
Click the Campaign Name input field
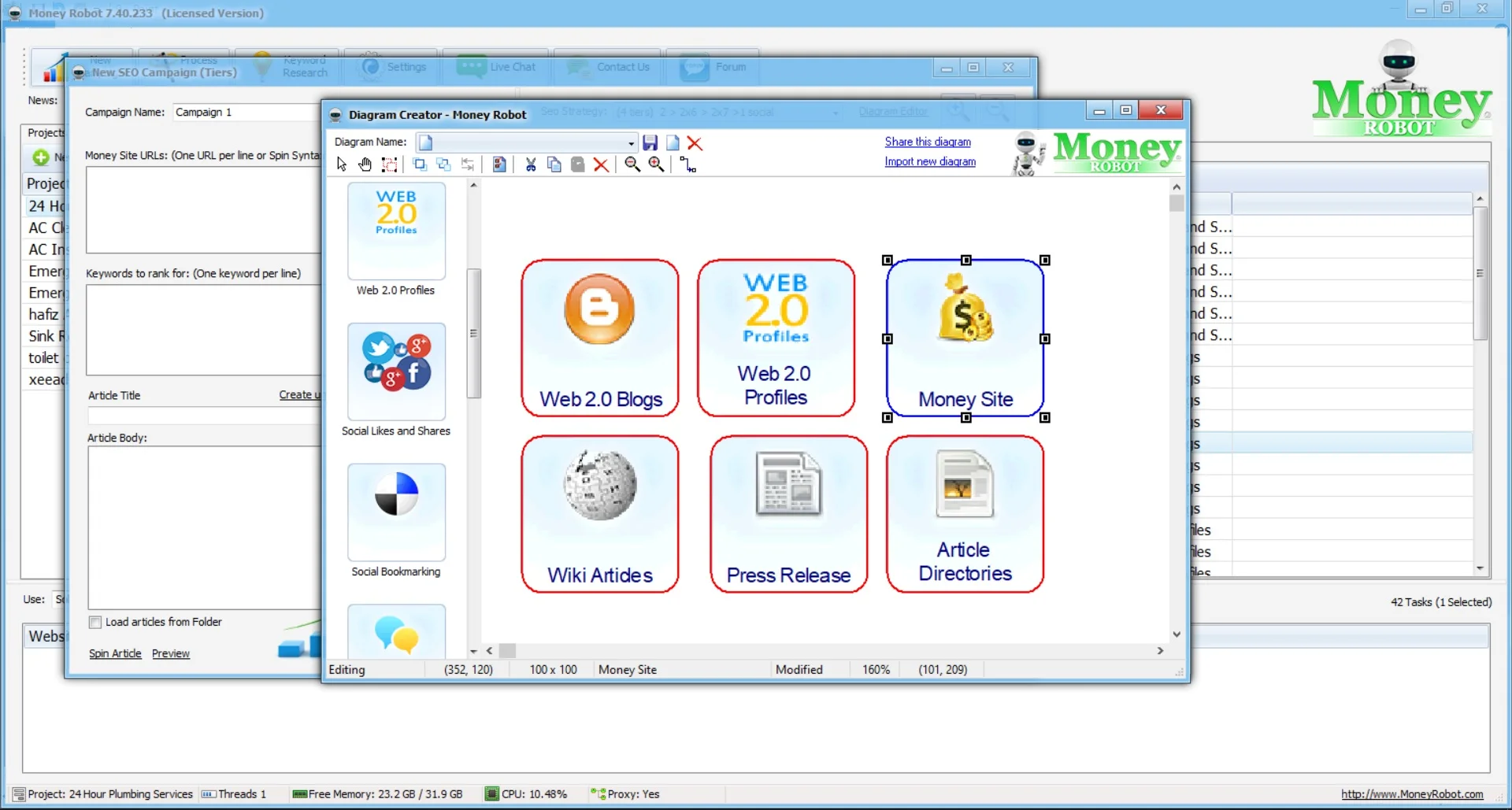(246, 113)
